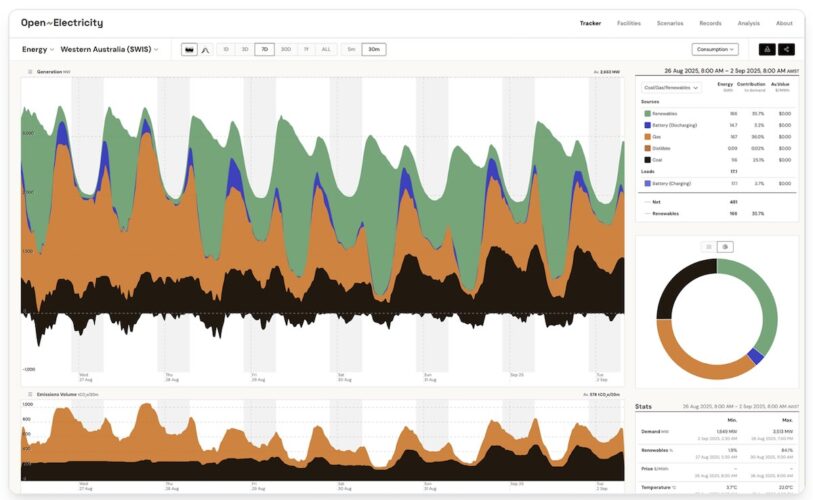Image resolution: width=813 pixels, height=500 pixels.
Task: Select the 7D time range
Action: click(265, 49)
